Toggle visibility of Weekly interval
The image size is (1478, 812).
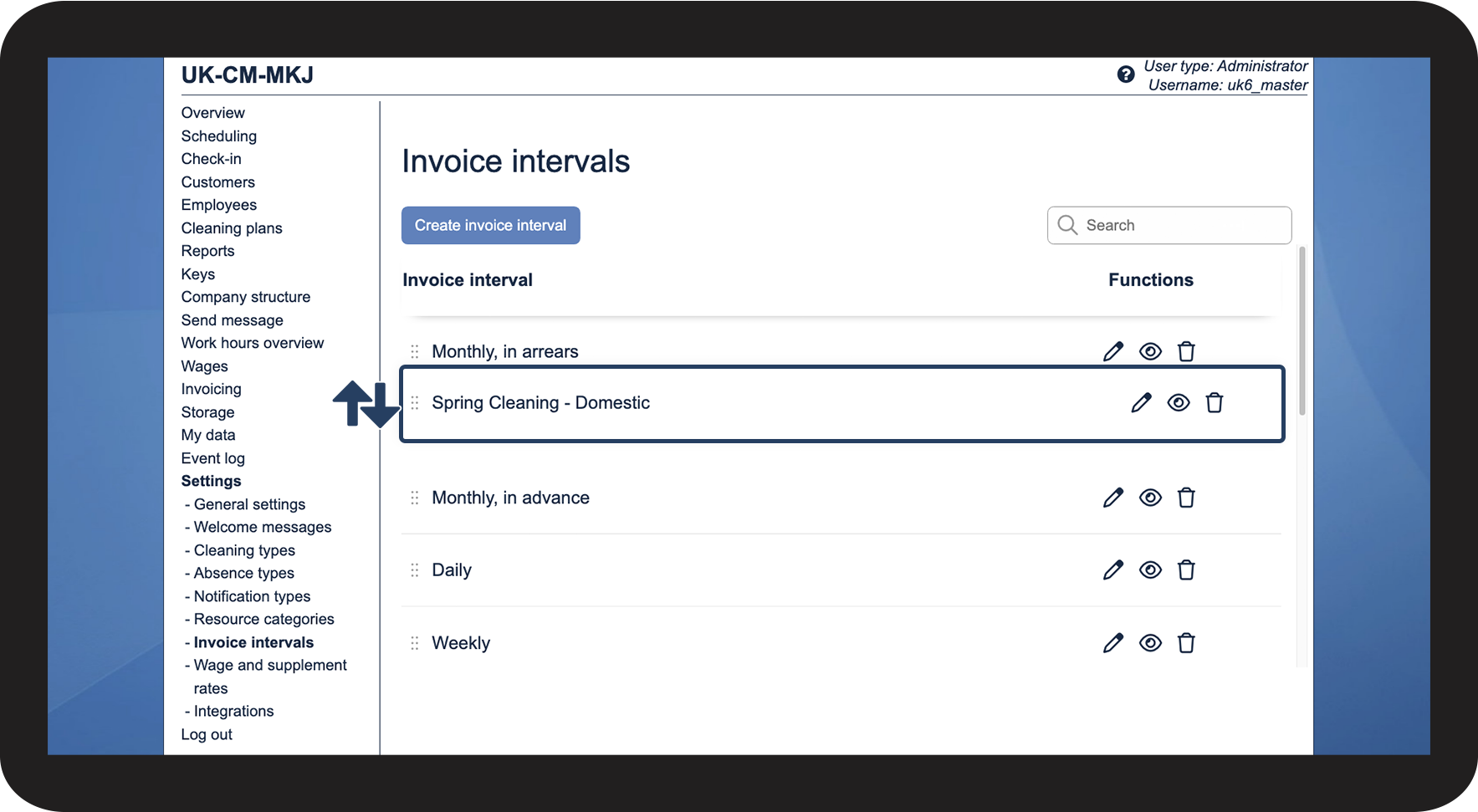tap(1150, 643)
